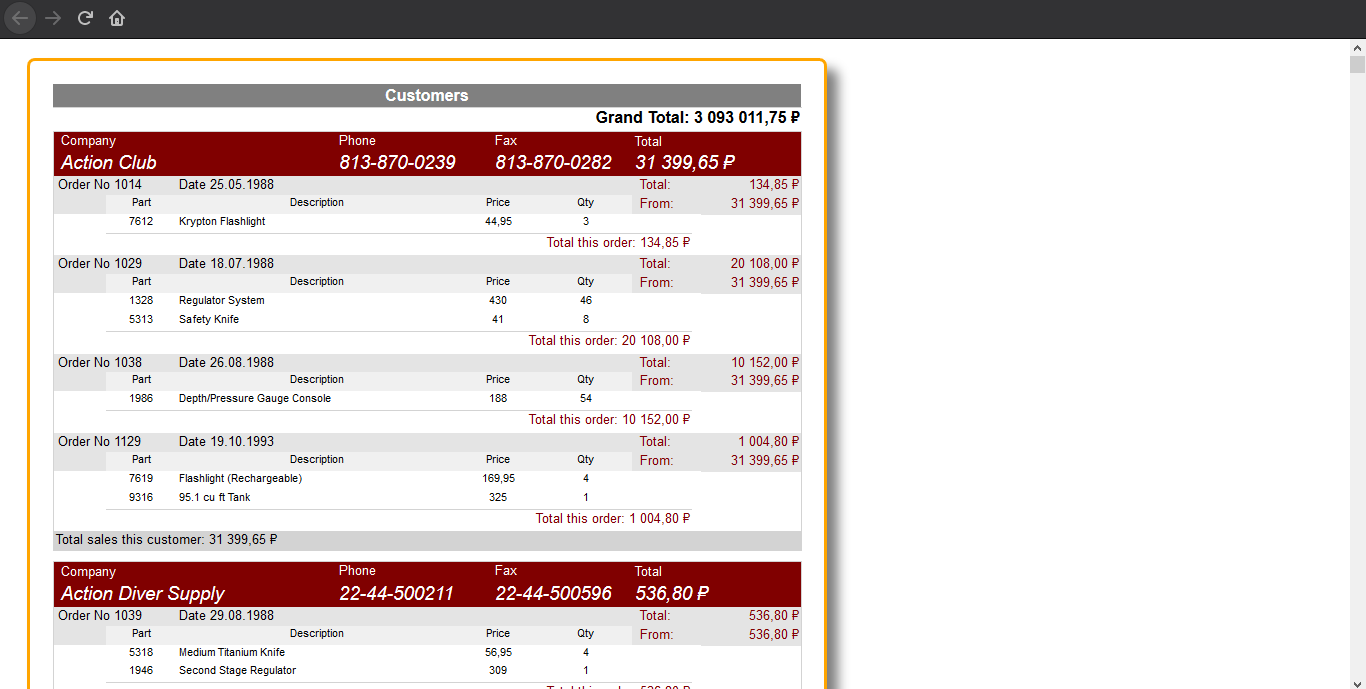This screenshot has width=1366, height=689.
Task: Click price 44,95
Action: [x=498, y=221]
